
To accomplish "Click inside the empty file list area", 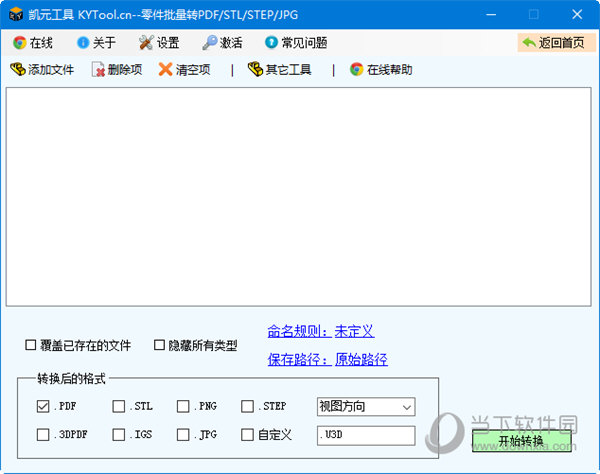I will (298, 197).
